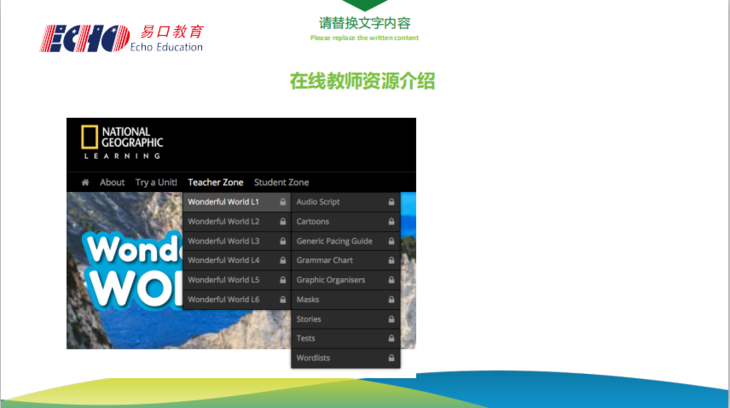The width and height of the screenshot is (730, 408).
Task: Click the home icon in the navigation bar
Action: (x=85, y=183)
